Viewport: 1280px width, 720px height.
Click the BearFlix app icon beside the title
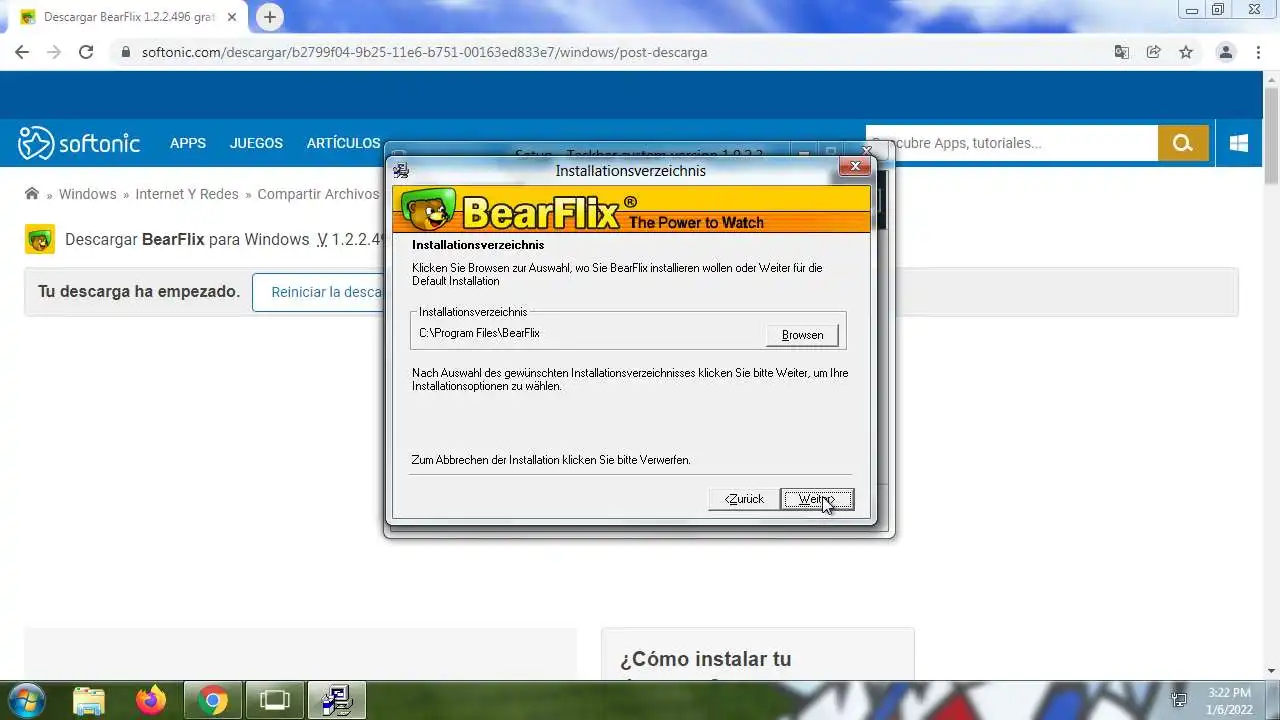(x=40, y=239)
